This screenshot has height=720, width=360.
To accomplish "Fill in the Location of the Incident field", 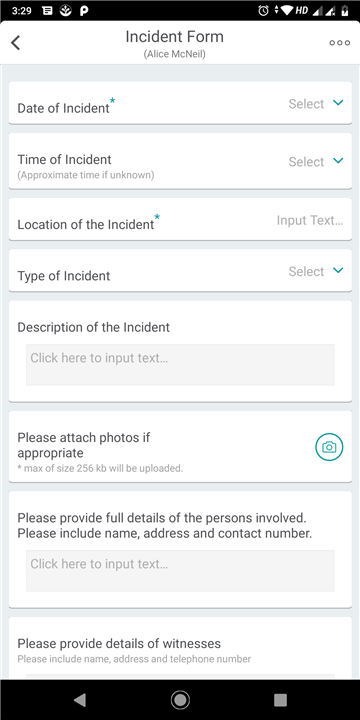I will tap(310, 220).
